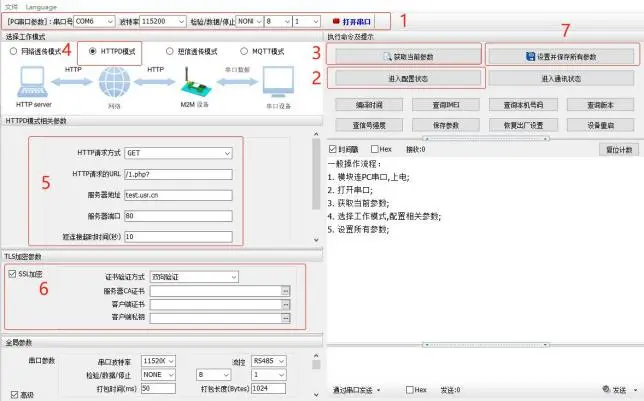Click the 打包时间(ms) input field
The height and width of the screenshot is (401, 644).
[158, 388]
